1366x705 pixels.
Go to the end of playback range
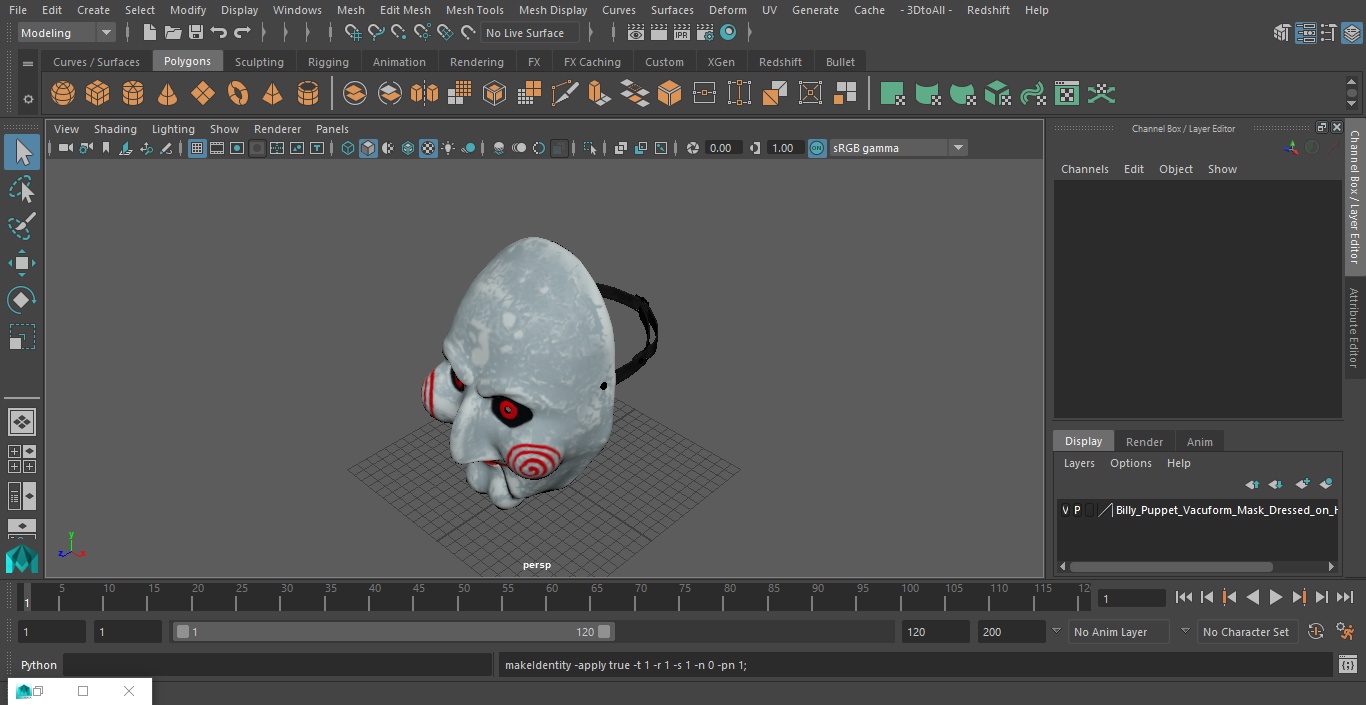pos(1345,597)
